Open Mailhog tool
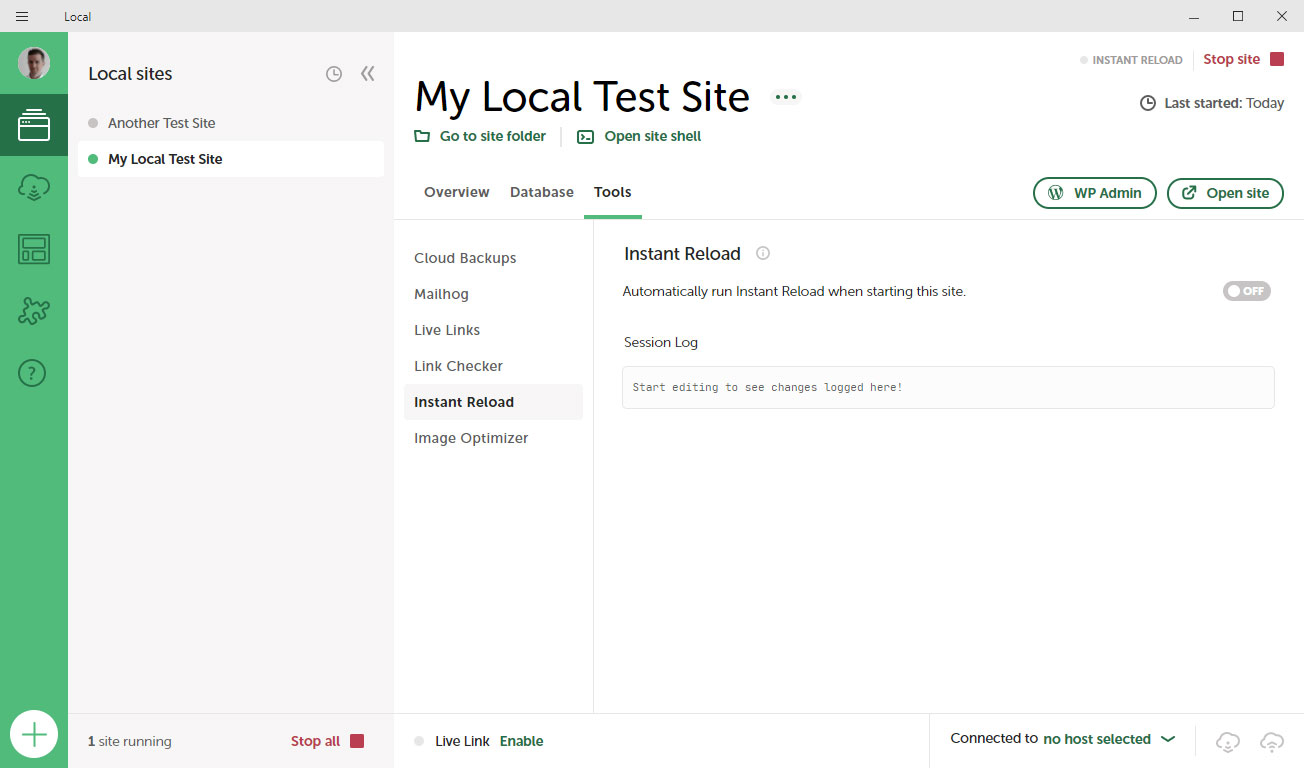1304x768 pixels. [x=441, y=294]
